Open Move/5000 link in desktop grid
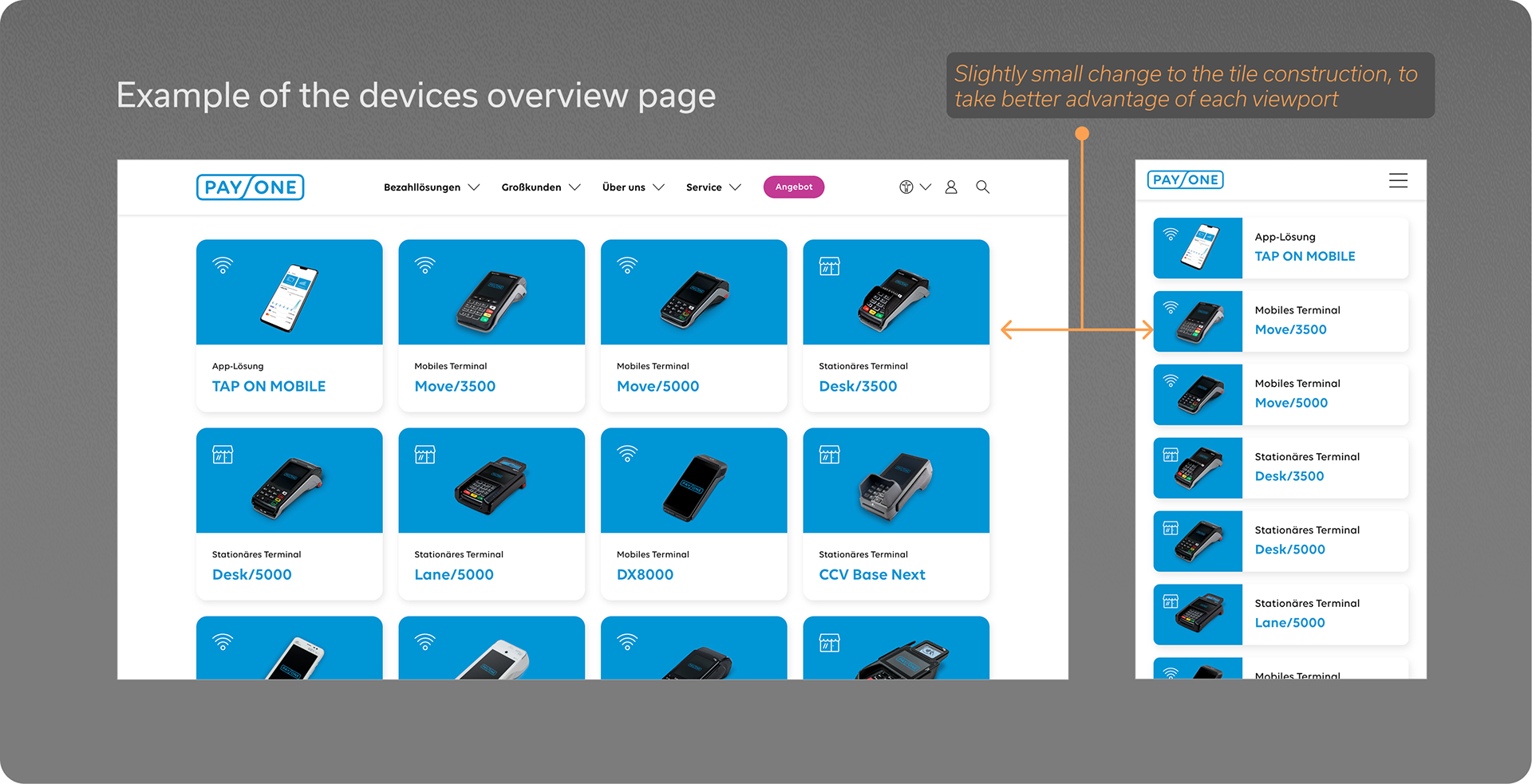The width and height of the screenshot is (1532, 784). [x=657, y=386]
